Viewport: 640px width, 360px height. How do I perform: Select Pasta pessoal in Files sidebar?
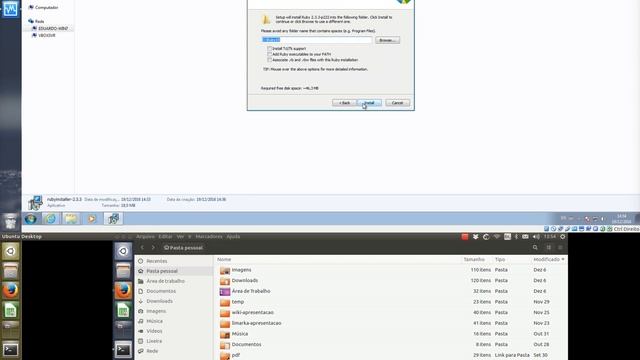162,271
